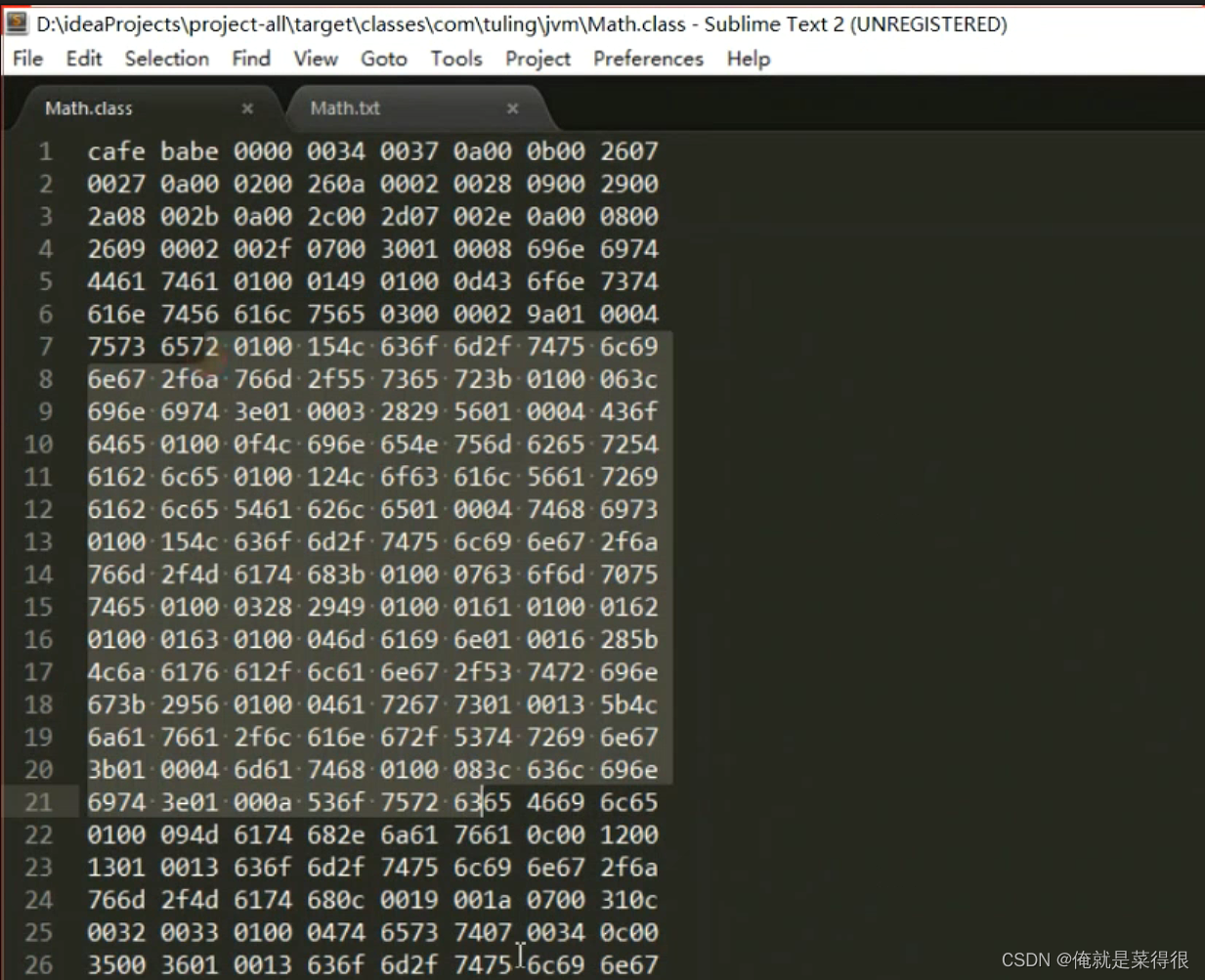Click '7573' at start of line 7
The height and width of the screenshot is (980, 1205).
coord(116,347)
